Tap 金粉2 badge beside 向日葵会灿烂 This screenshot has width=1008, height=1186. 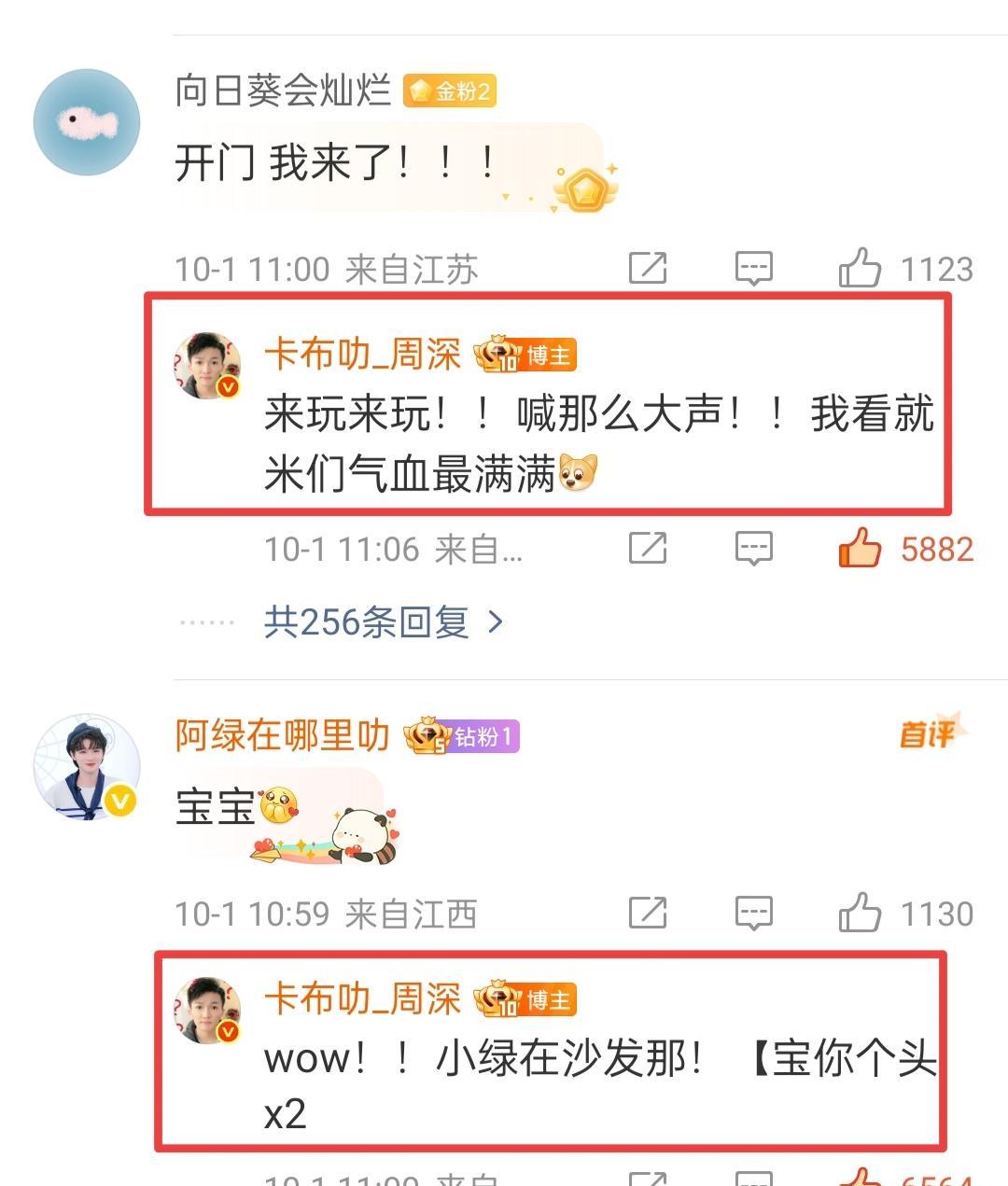tap(450, 91)
